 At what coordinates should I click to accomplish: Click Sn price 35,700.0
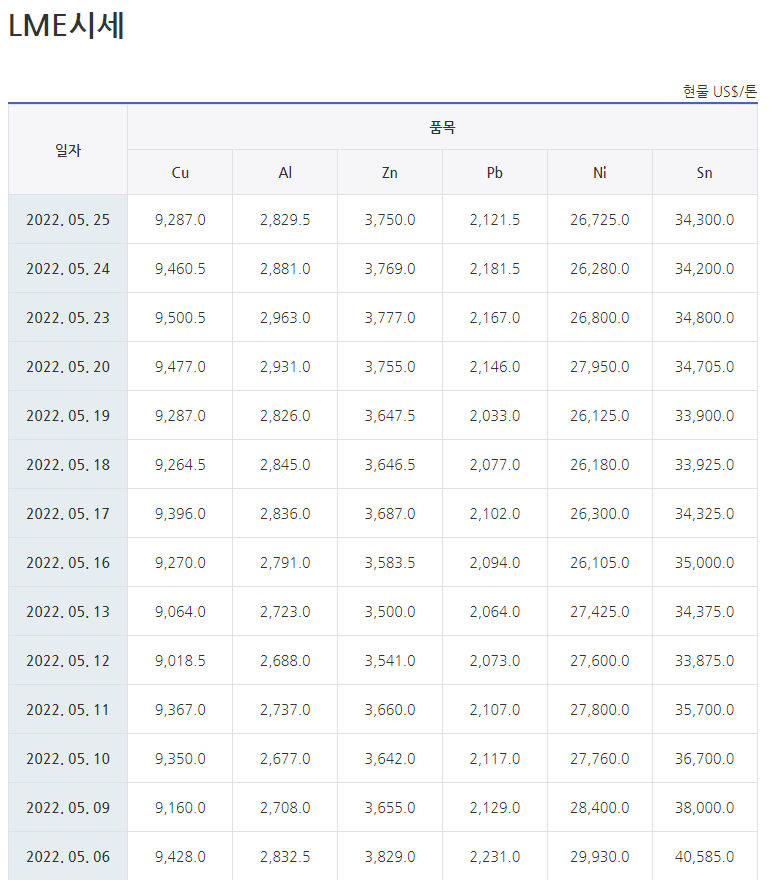point(705,709)
